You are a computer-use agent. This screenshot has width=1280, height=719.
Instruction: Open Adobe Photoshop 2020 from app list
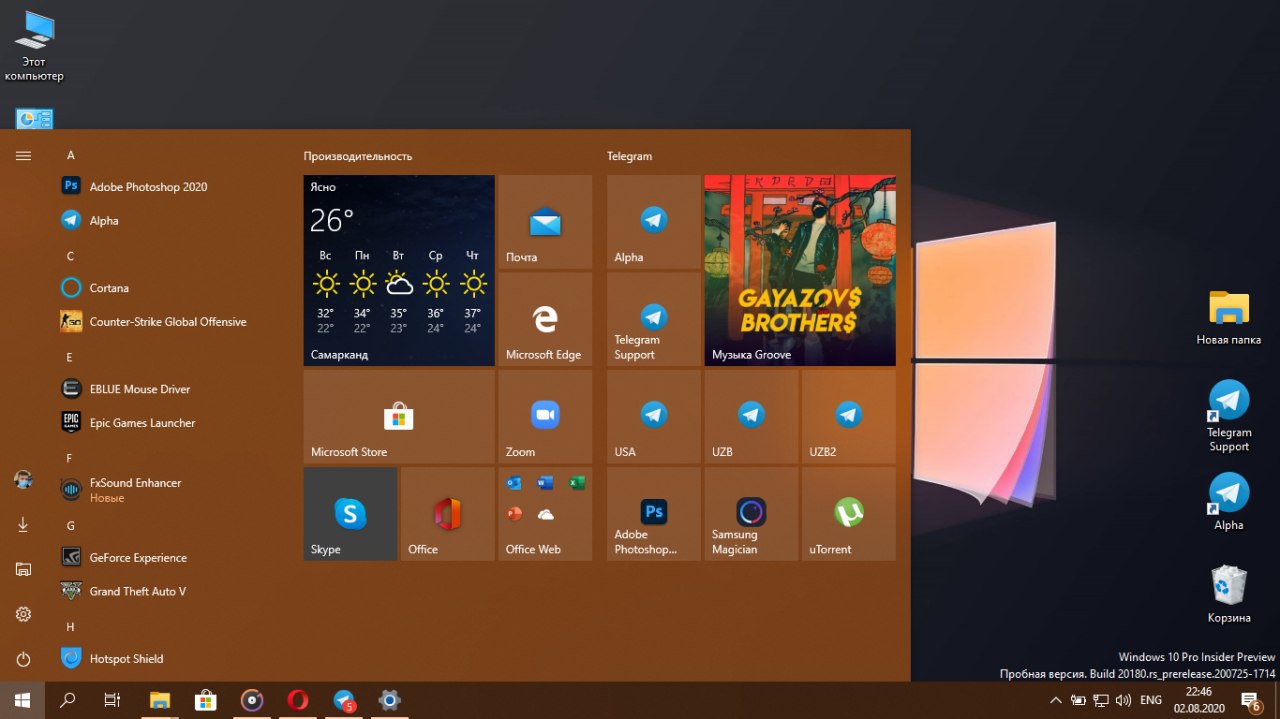coord(170,187)
